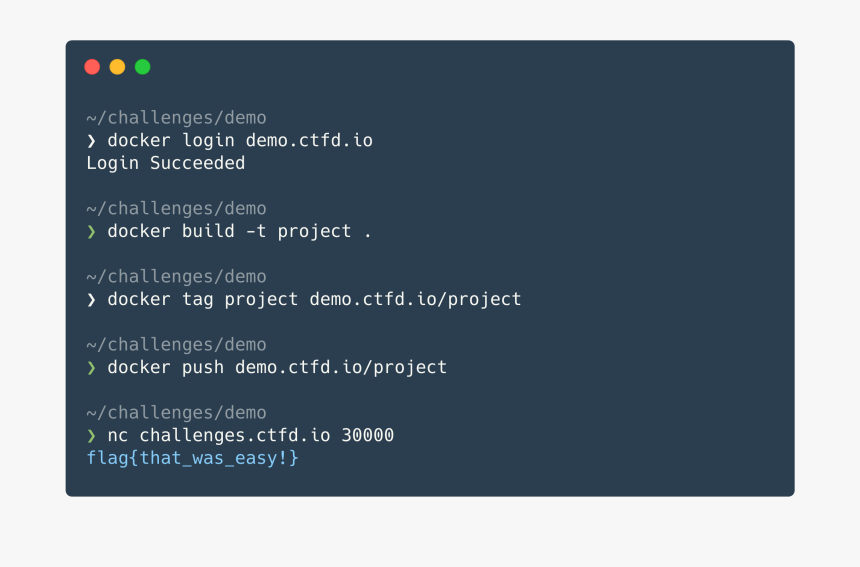The width and height of the screenshot is (860, 567).
Task: Click the yellow minimize window dot
Action: [117, 67]
